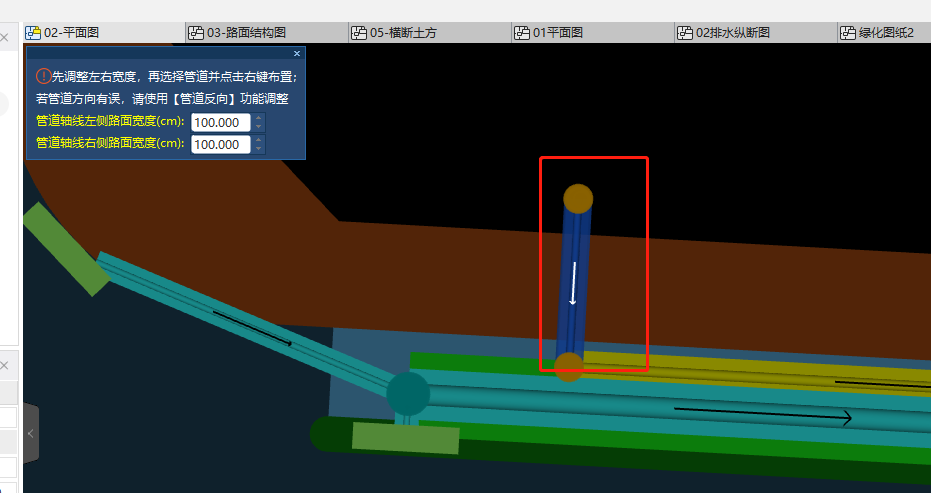
Task: Click the right side road width input field
Action: tap(219, 144)
